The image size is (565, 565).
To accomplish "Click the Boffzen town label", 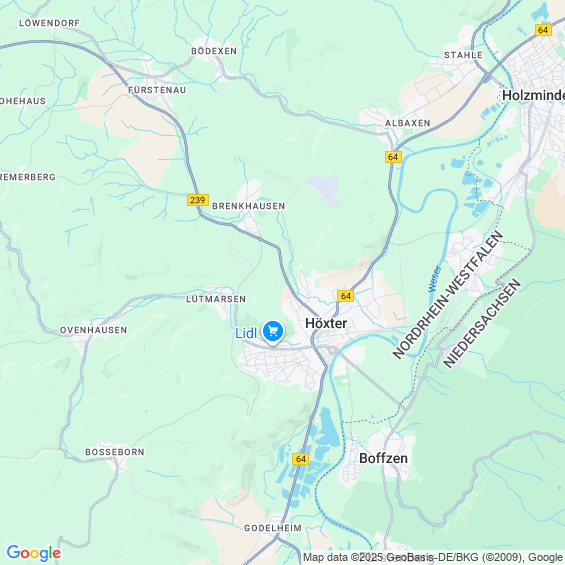I will point(383,458).
